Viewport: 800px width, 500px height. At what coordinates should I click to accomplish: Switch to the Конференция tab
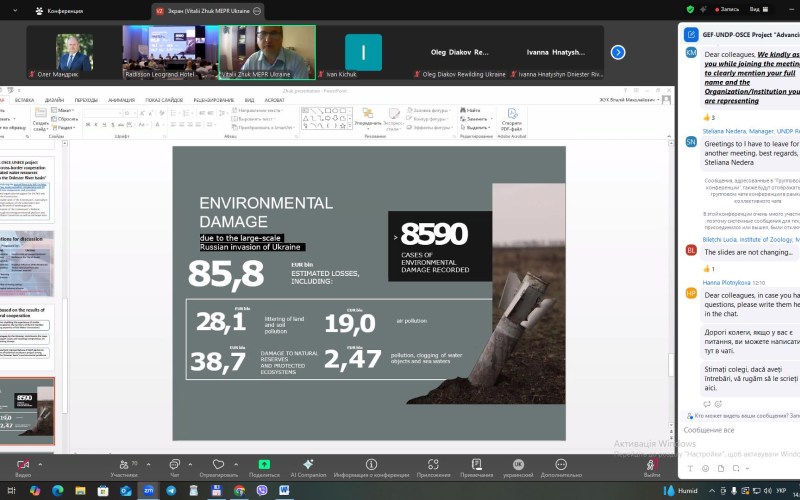(x=59, y=11)
